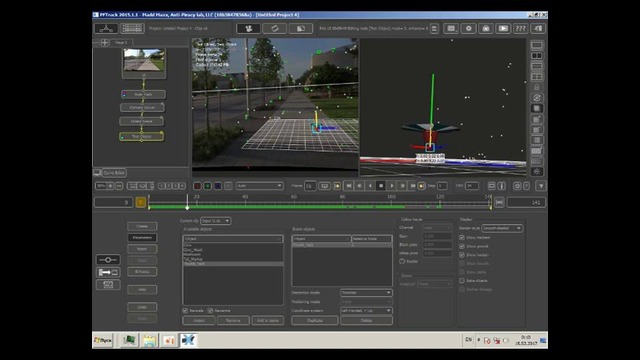The height and width of the screenshot is (360, 640).
Task: Open the node tree view icon
Action: pos(106,28)
